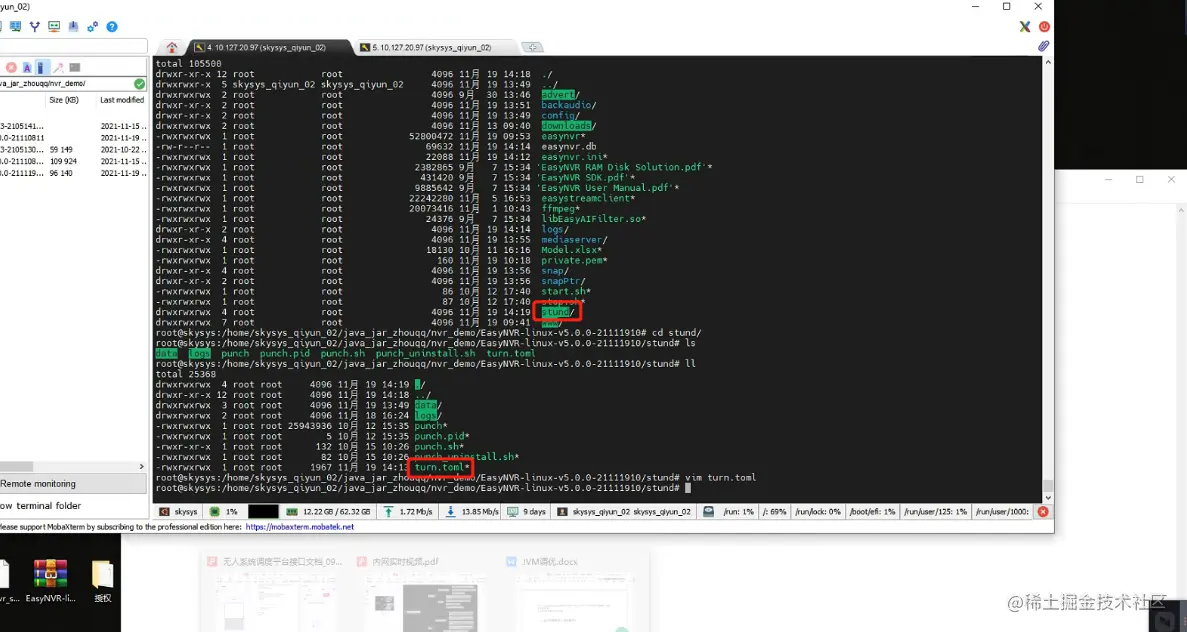Click the disk icon before /run: 1%
The width and height of the screenshot is (1187, 632).
pyautogui.click(x=708, y=512)
